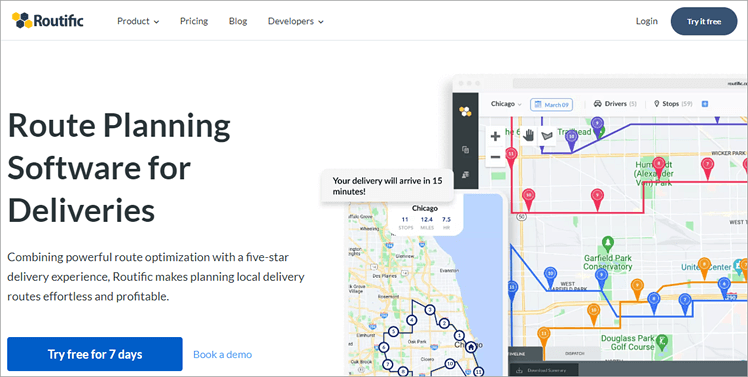Click the Routific hexagon icon in dark sidebar

(x=465, y=111)
